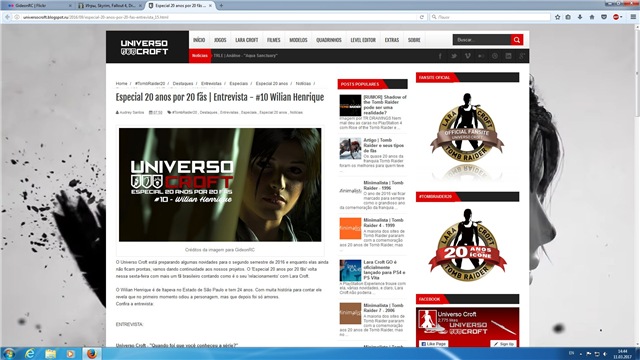This screenshot has width=640, height=360.
Task: Reload the page using the refresh icon
Action: click(422, 17)
